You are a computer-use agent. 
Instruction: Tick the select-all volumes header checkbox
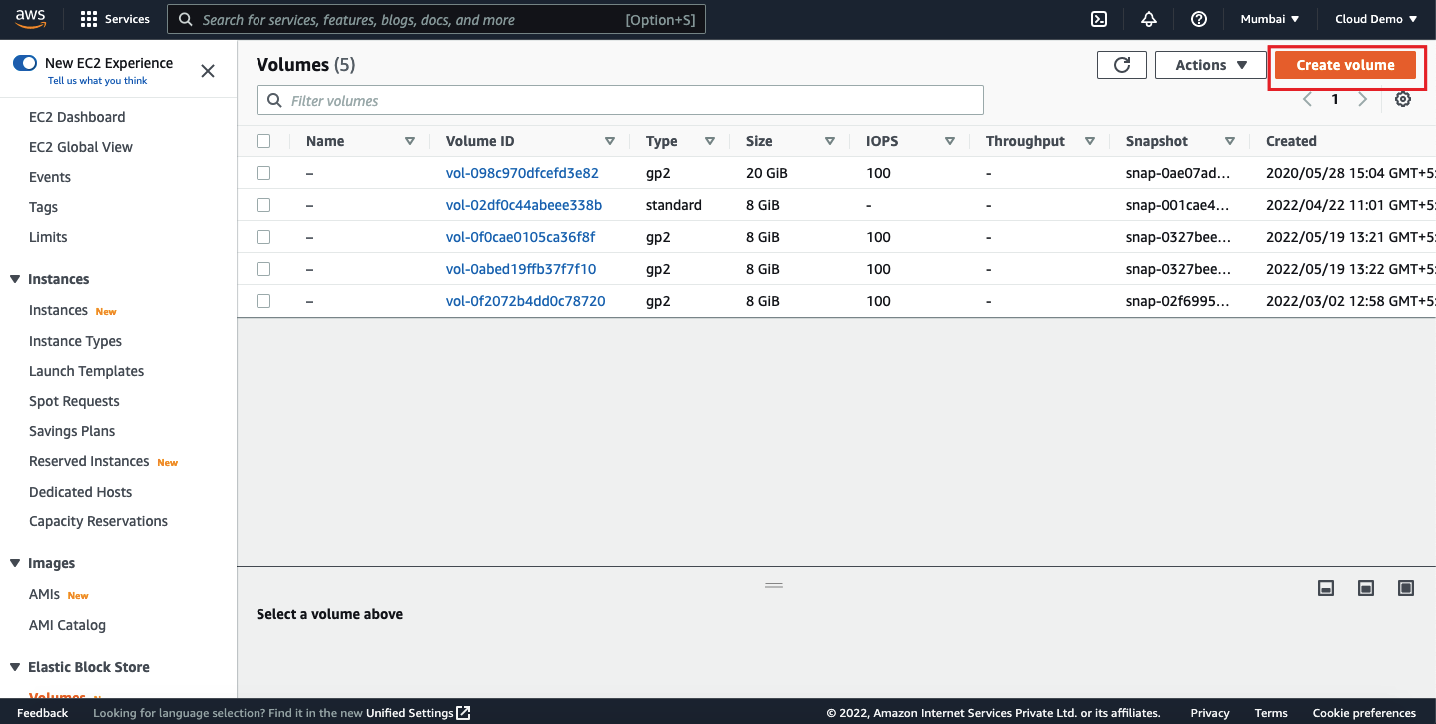(x=264, y=141)
